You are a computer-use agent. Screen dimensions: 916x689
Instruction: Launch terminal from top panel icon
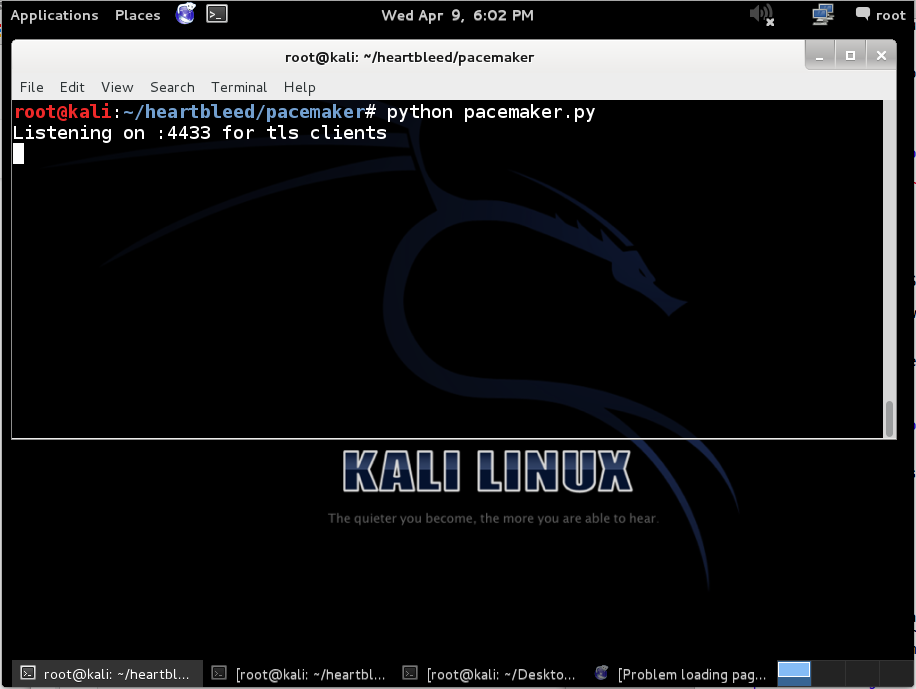point(217,14)
